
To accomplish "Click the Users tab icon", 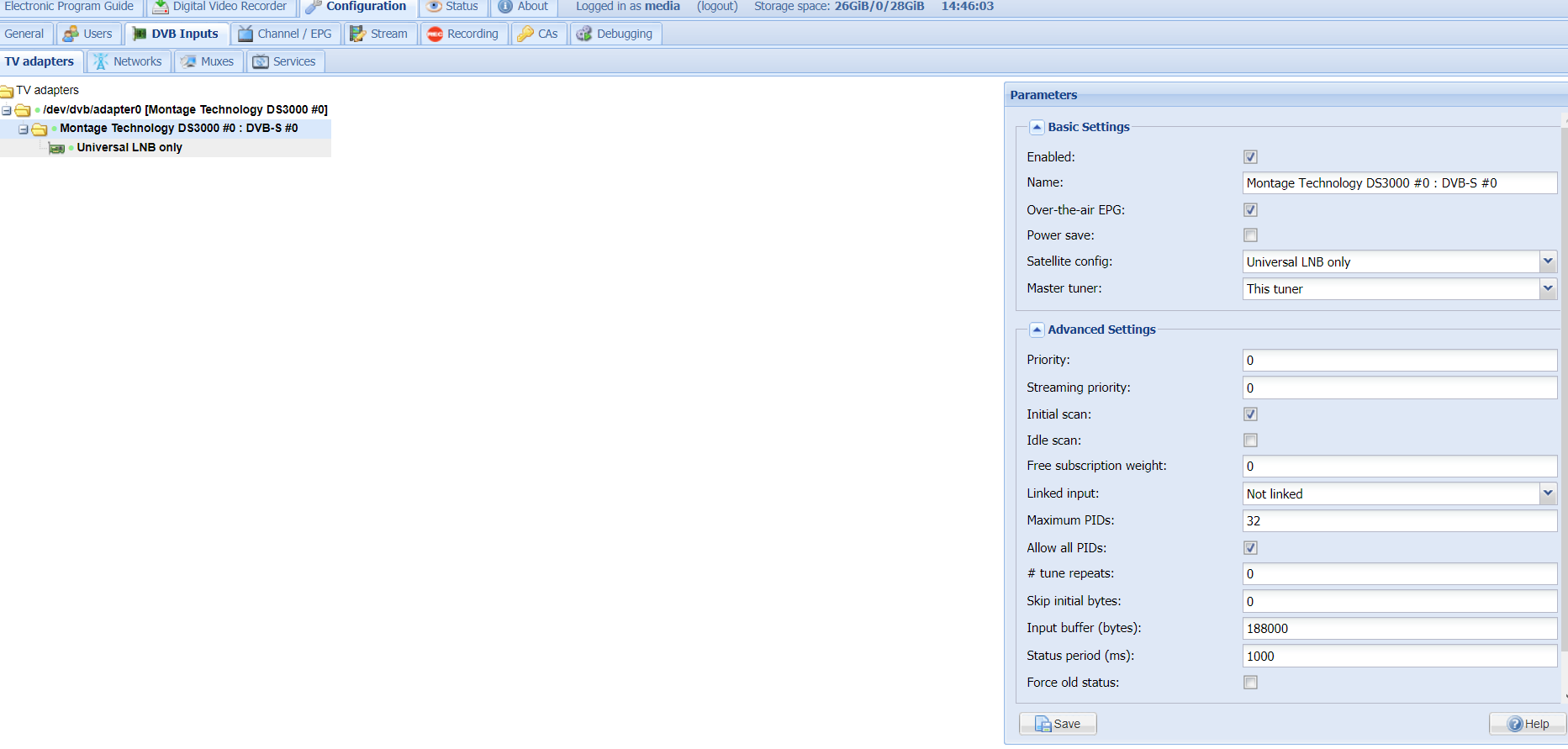I will point(71,34).
